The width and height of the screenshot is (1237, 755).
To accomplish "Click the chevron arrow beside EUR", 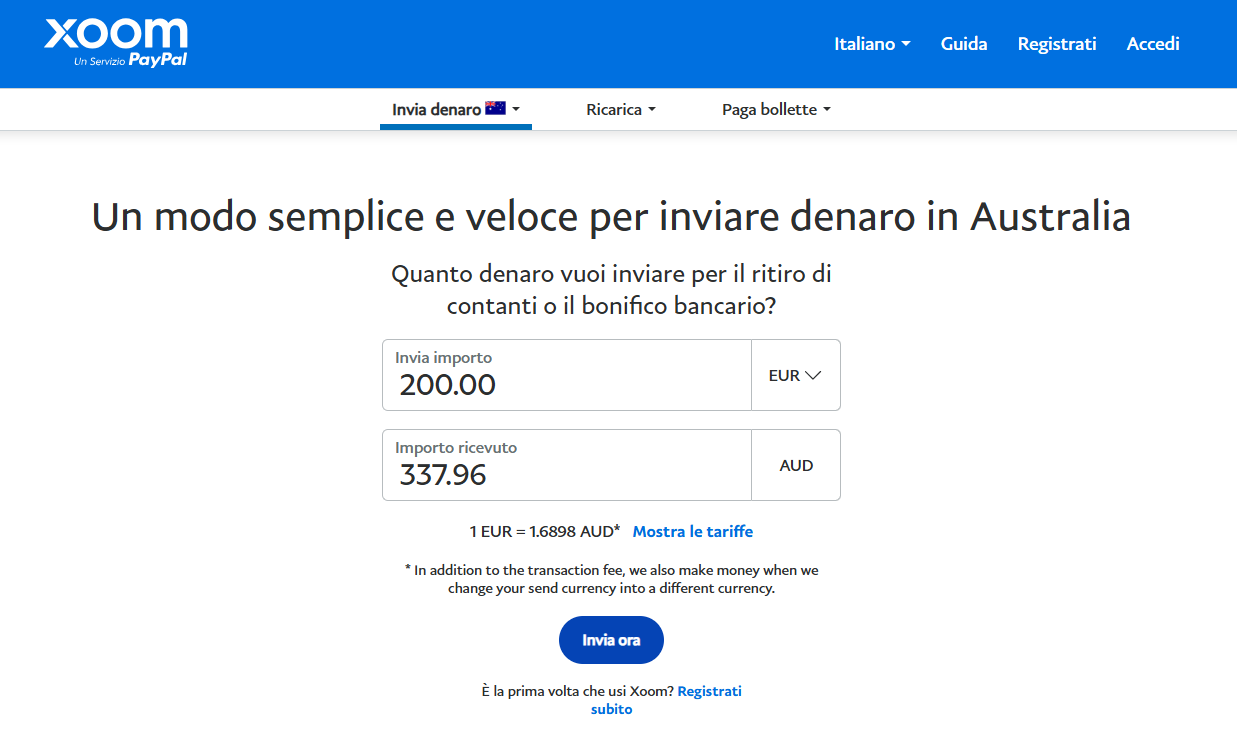I will 813,375.
